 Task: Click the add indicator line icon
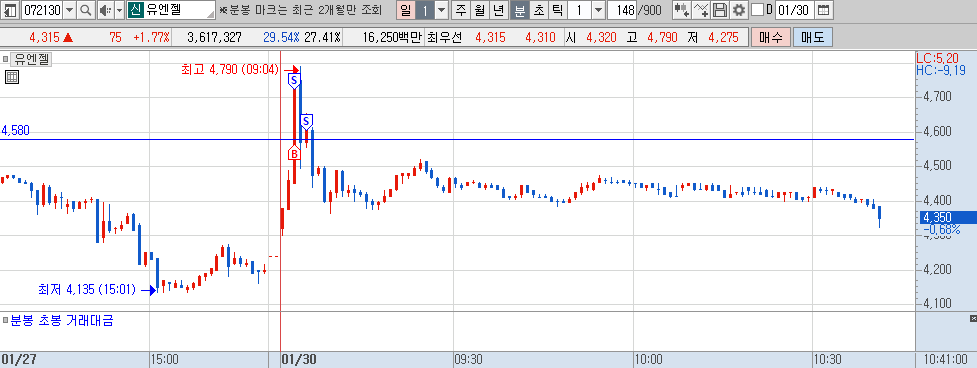pos(702,10)
